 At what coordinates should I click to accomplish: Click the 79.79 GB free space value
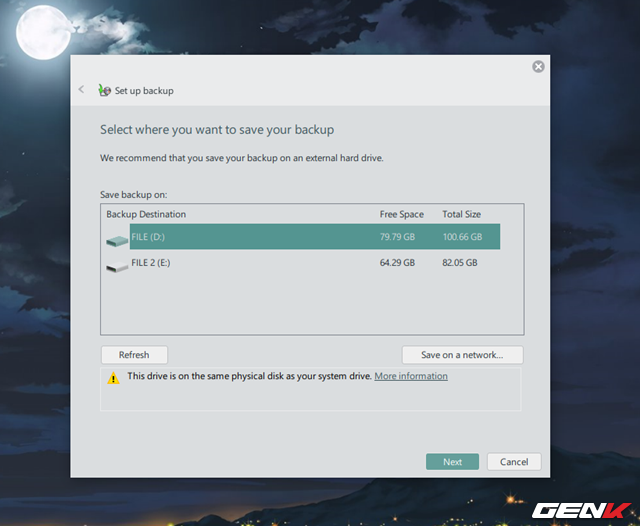(397, 237)
